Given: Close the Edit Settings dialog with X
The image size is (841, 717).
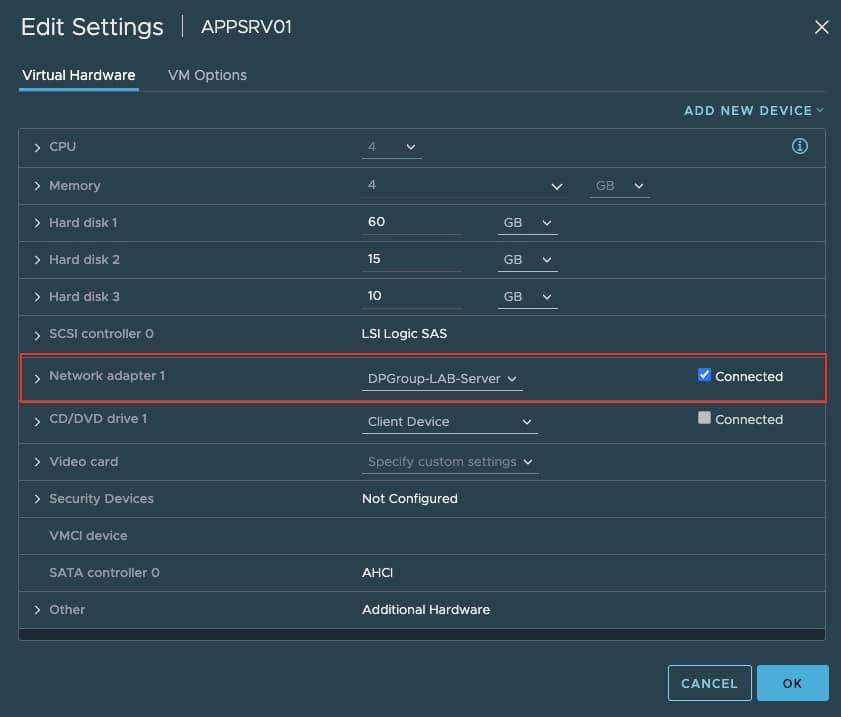Looking at the screenshot, I should (x=821, y=27).
